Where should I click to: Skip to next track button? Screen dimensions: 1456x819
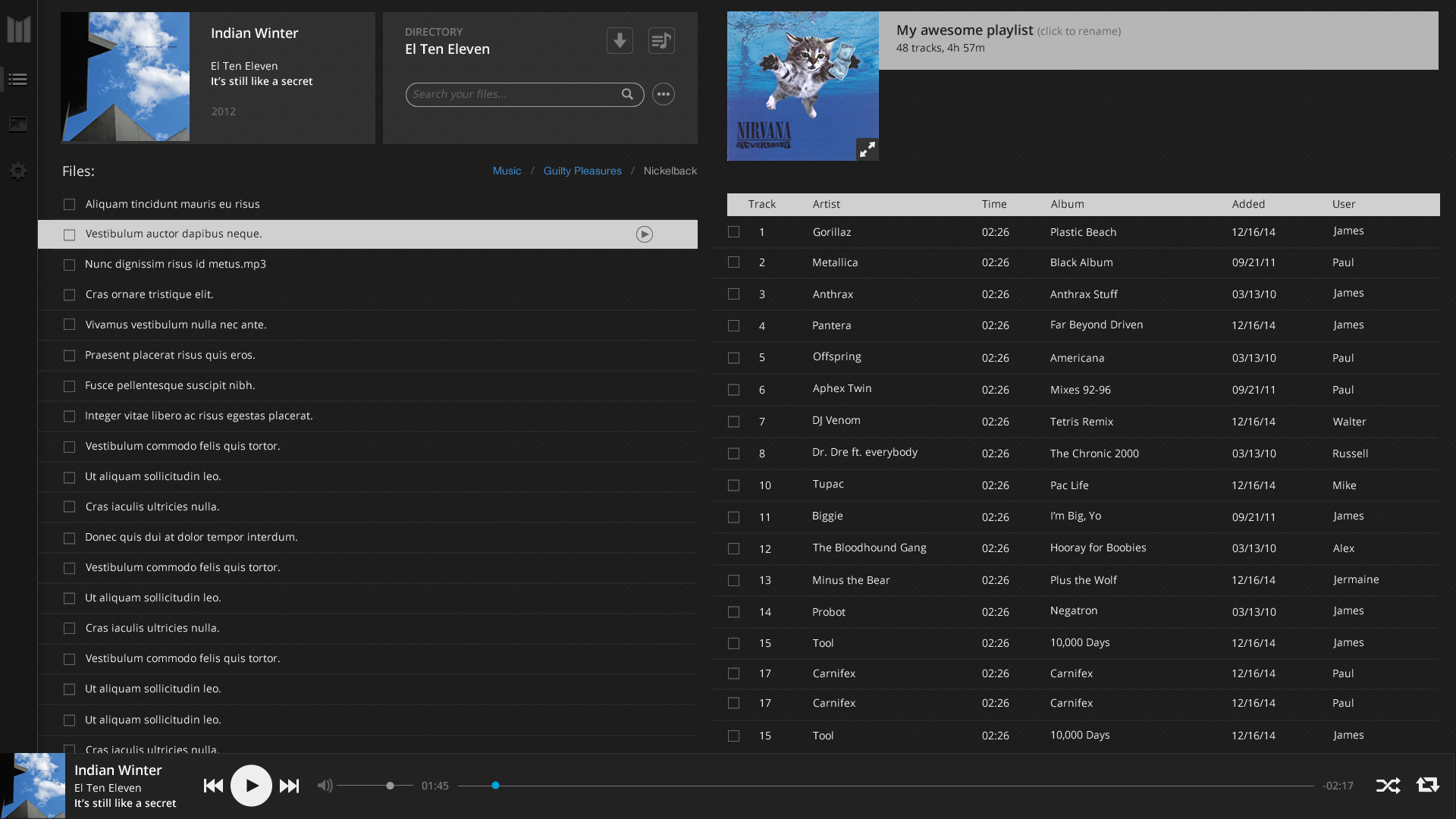(289, 786)
